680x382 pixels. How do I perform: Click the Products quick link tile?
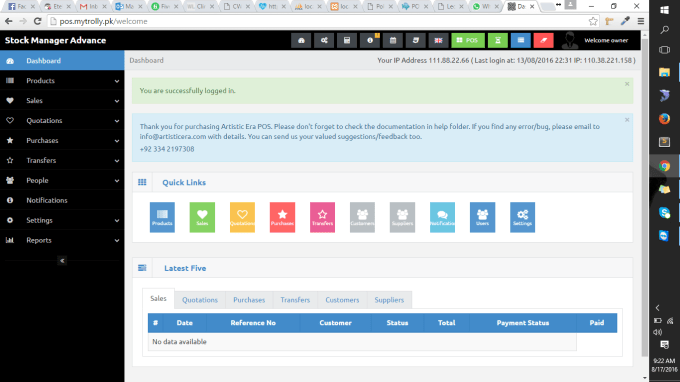coord(162,217)
